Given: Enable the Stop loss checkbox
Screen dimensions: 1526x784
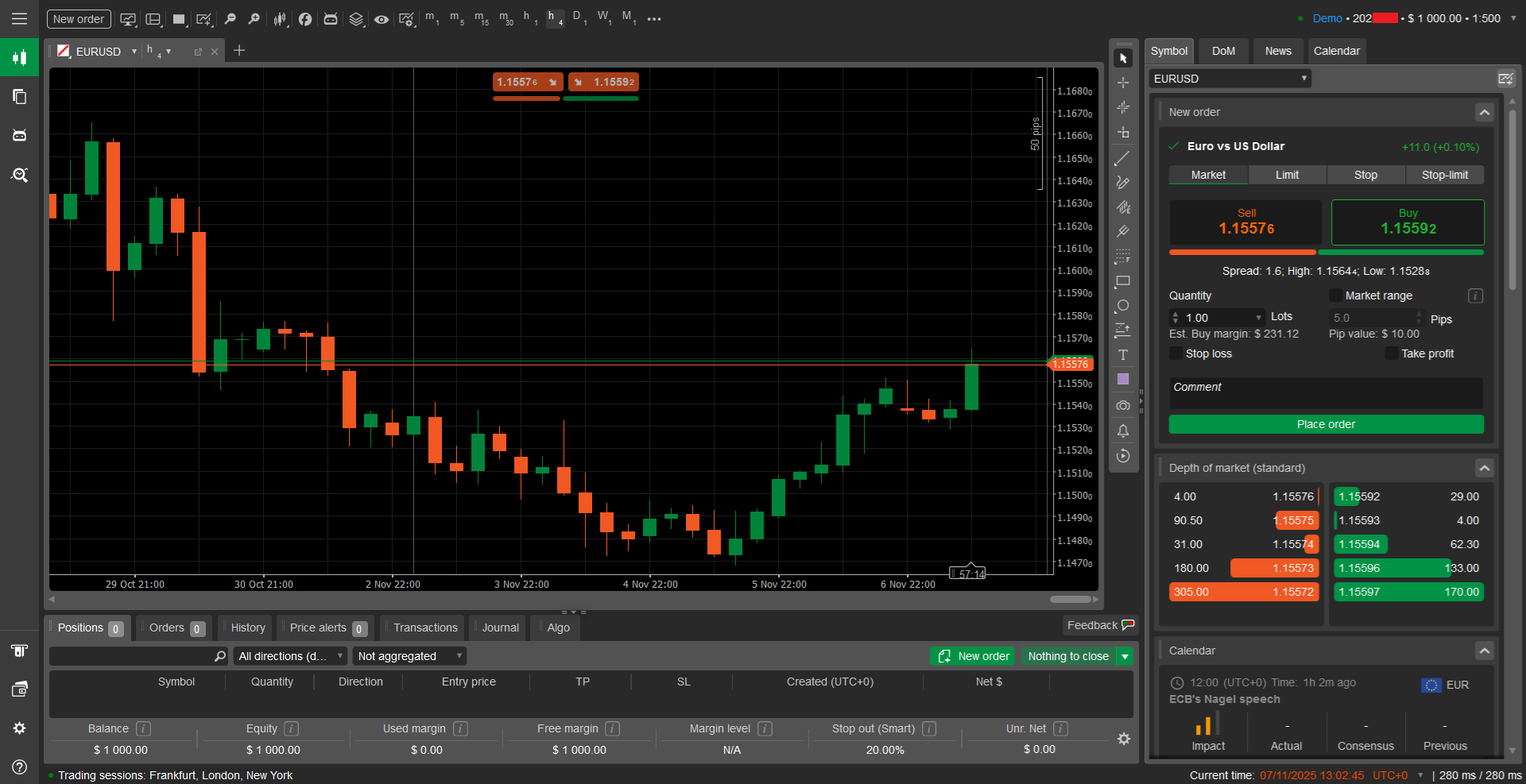Looking at the screenshot, I should tap(1175, 353).
